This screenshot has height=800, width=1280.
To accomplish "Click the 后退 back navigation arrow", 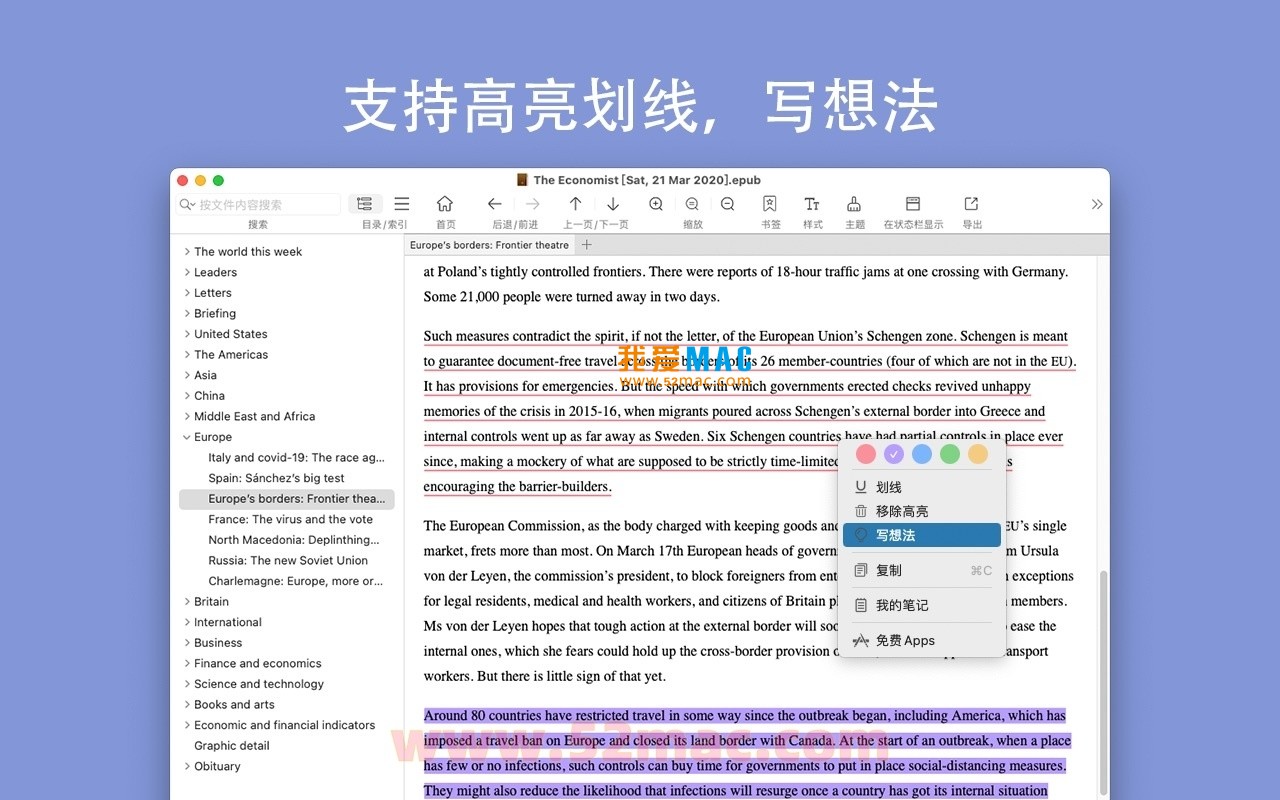I will point(494,203).
